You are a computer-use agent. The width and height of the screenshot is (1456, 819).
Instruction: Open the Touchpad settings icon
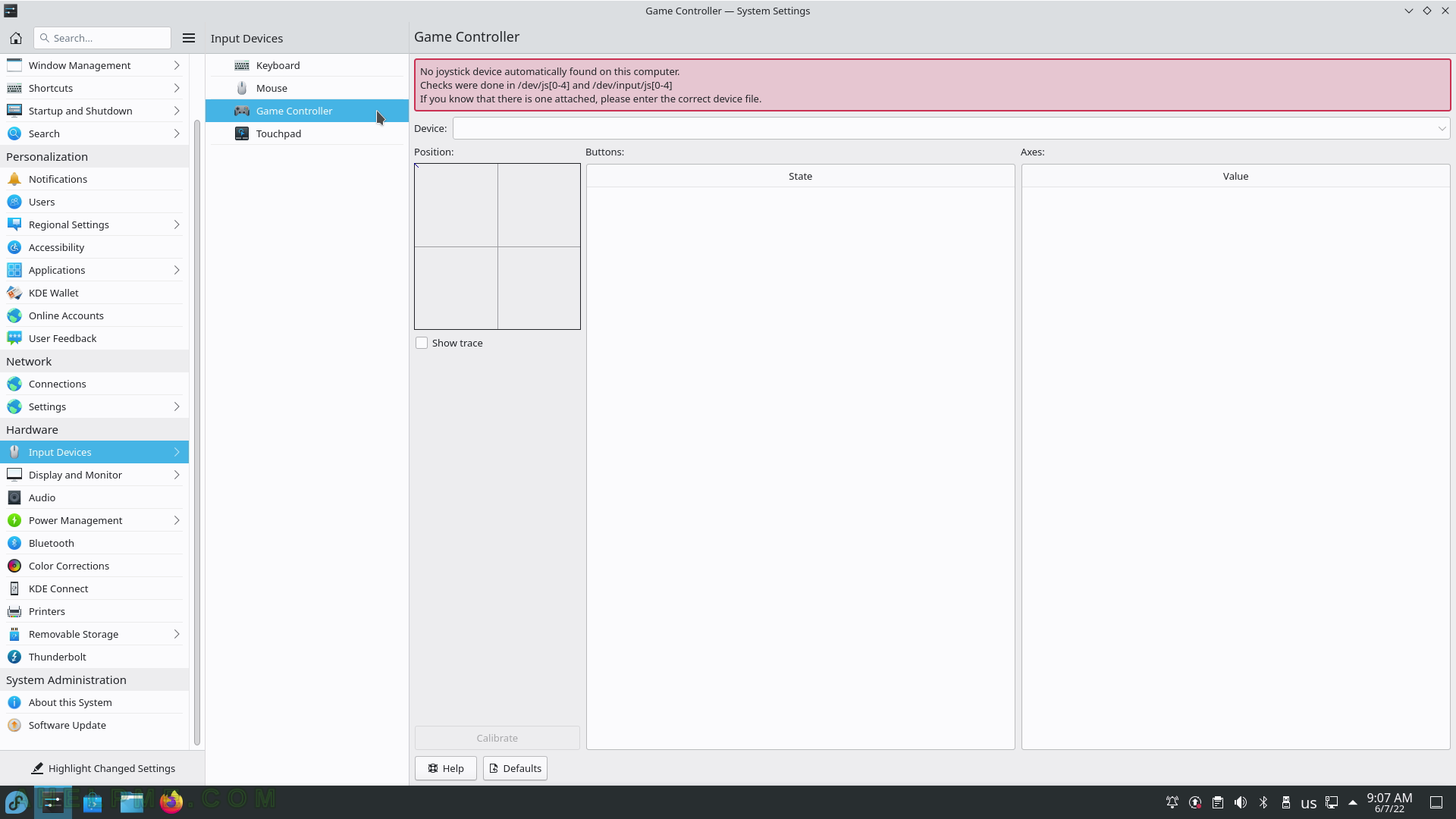coord(242,133)
